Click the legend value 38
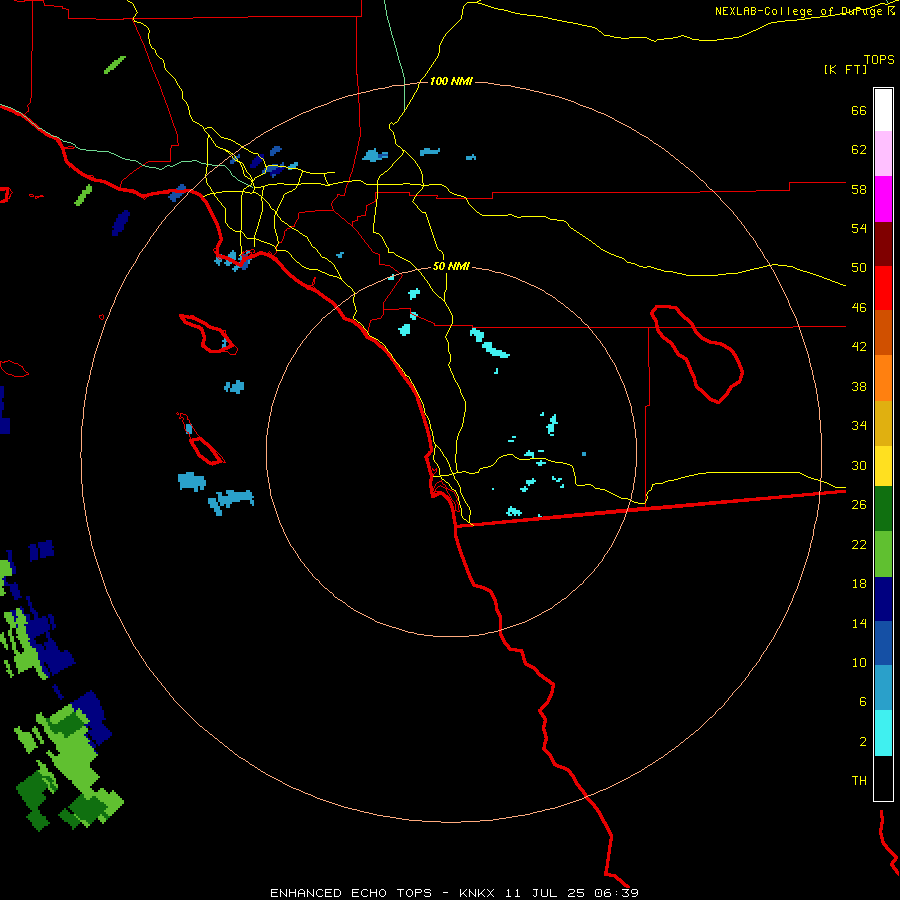900x900 pixels. pos(859,386)
